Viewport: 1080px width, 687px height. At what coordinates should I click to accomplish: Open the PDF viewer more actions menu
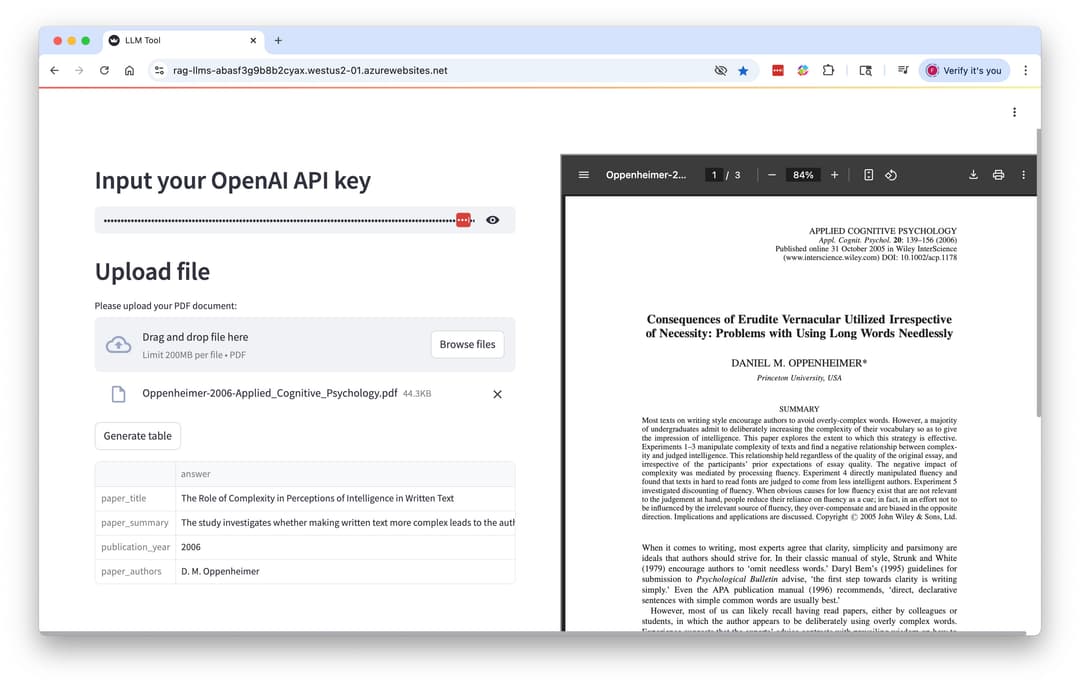point(1023,175)
